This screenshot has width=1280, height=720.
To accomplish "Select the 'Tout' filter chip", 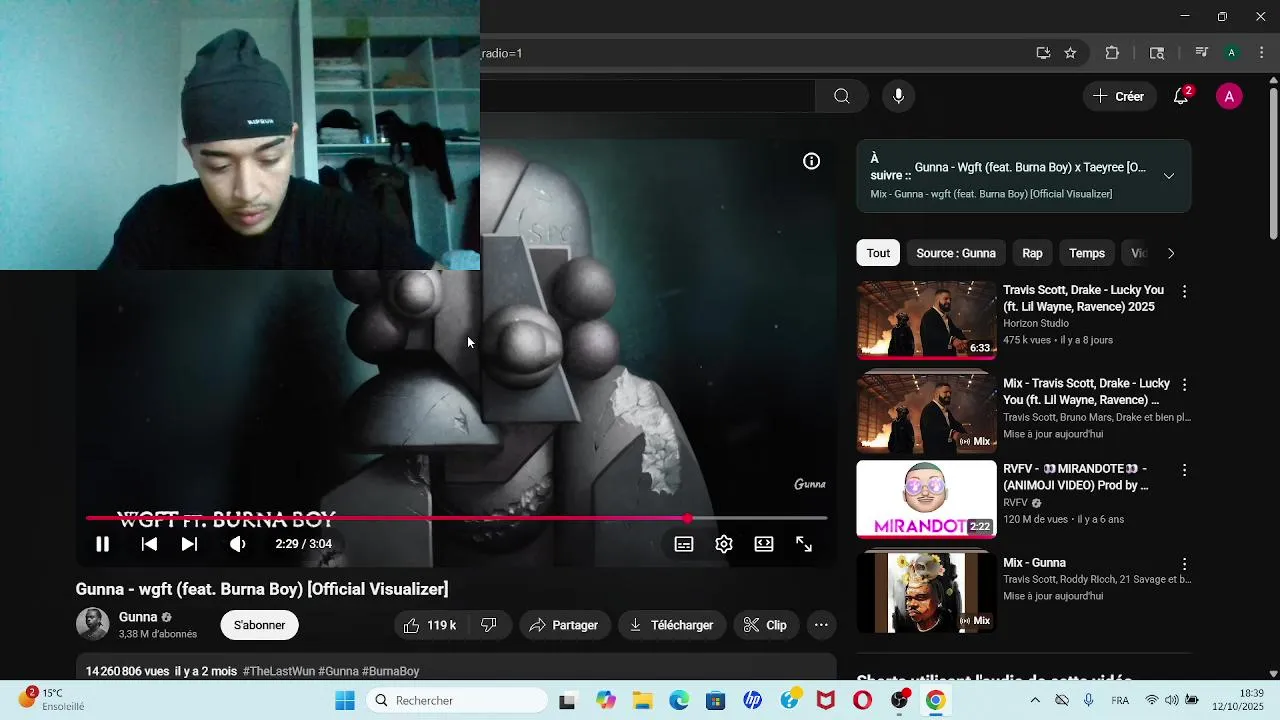I will [878, 253].
